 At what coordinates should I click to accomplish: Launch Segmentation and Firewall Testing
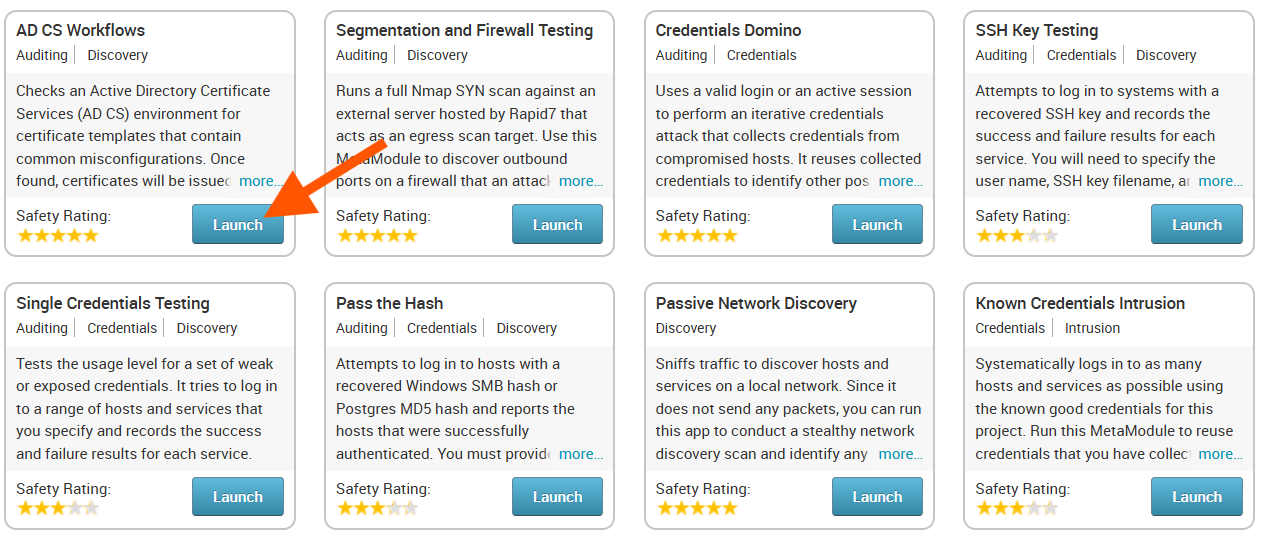pyautogui.click(x=557, y=225)
